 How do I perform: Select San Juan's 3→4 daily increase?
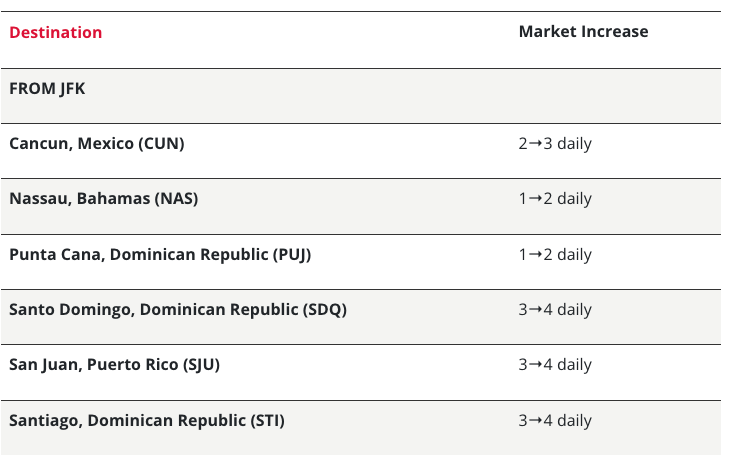click(x=555, y=364)
